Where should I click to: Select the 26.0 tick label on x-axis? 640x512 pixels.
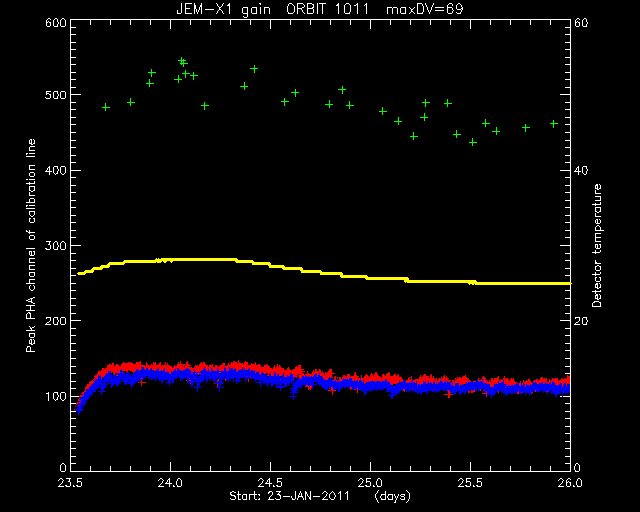coord(570,483)
